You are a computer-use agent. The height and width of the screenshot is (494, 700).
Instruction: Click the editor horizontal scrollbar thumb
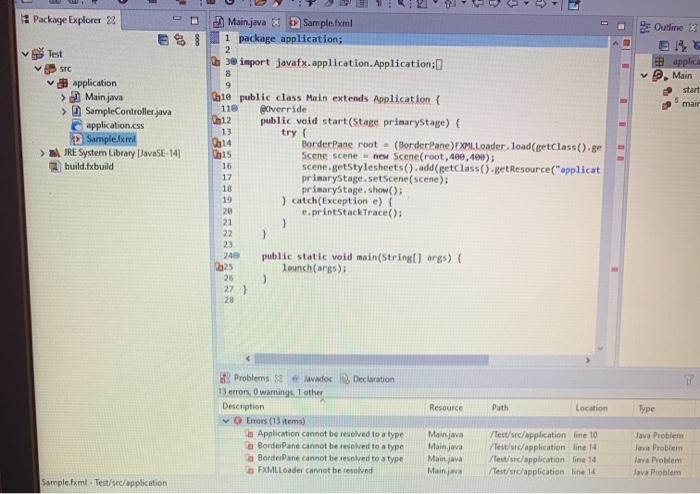pos(371,360)
